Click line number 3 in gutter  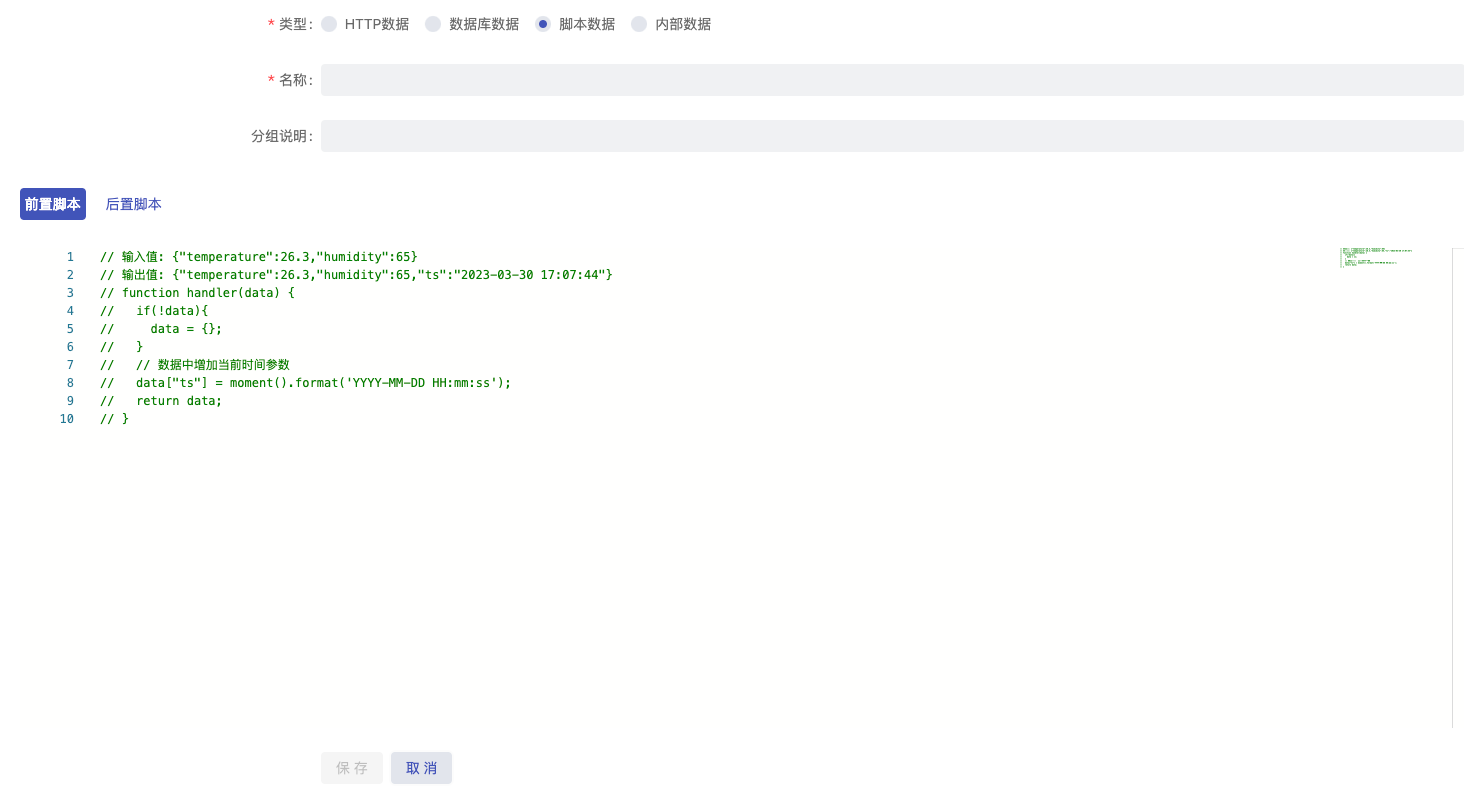[70, 293]
